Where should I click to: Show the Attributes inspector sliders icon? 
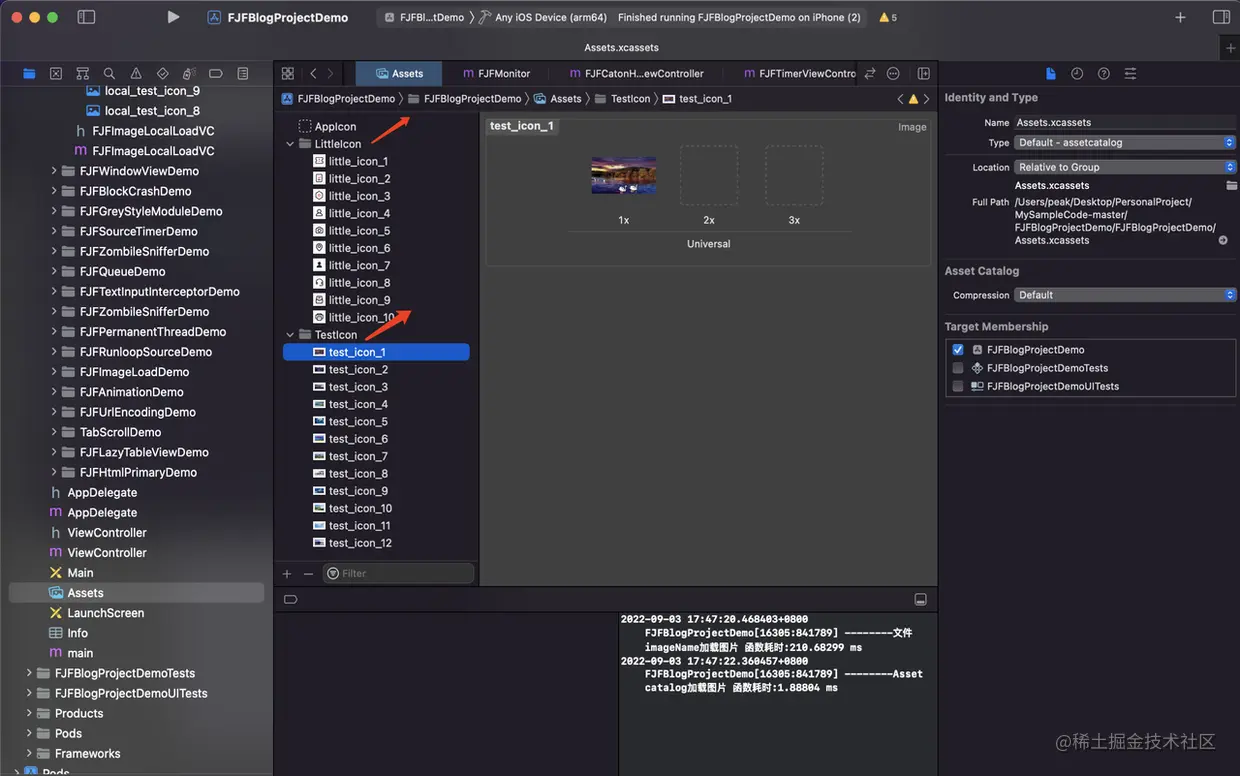pyautogui.click(x=1130, y=73)
